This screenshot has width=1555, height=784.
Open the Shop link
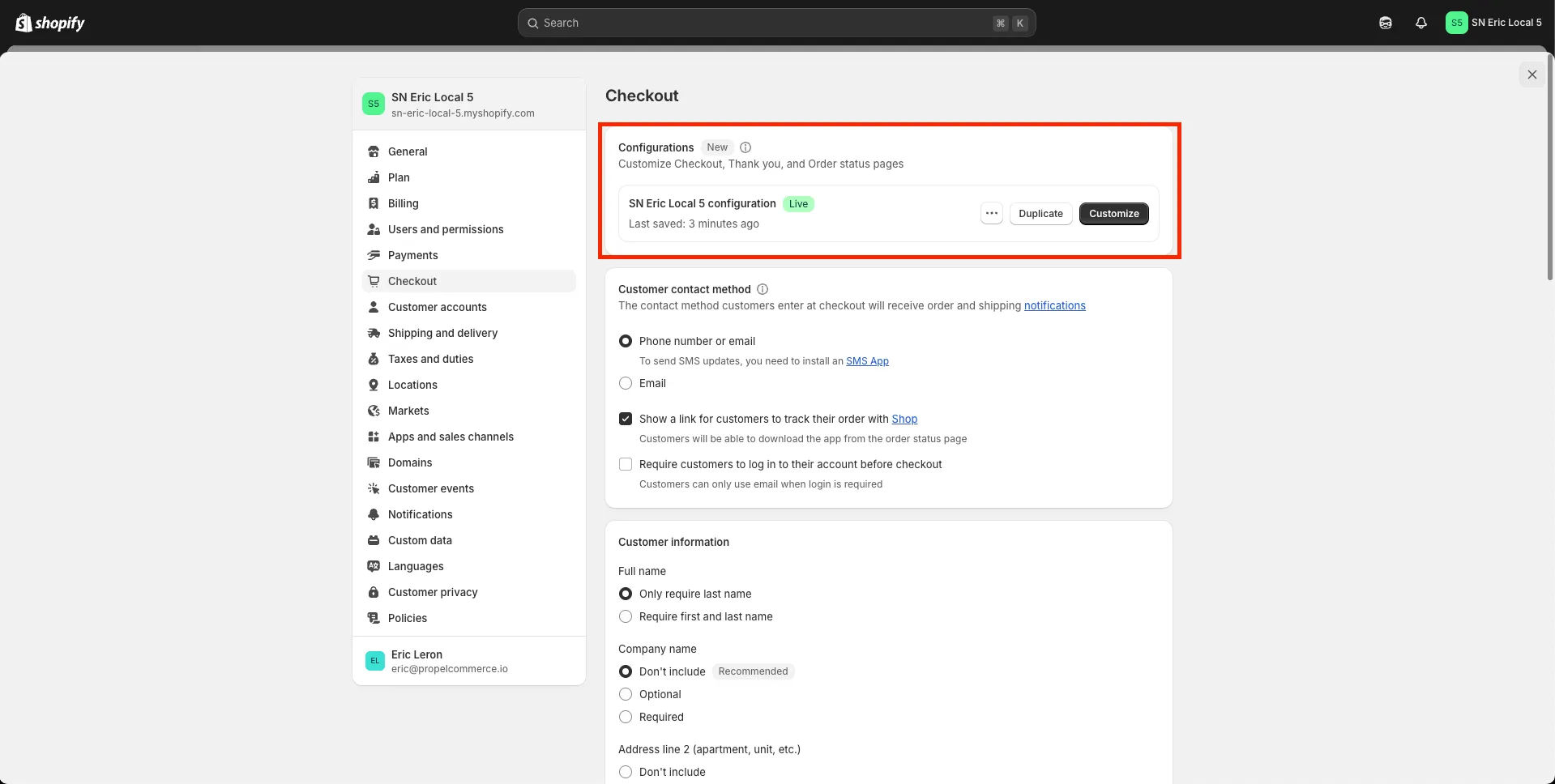pyautogui.click(x=904, y=419)
